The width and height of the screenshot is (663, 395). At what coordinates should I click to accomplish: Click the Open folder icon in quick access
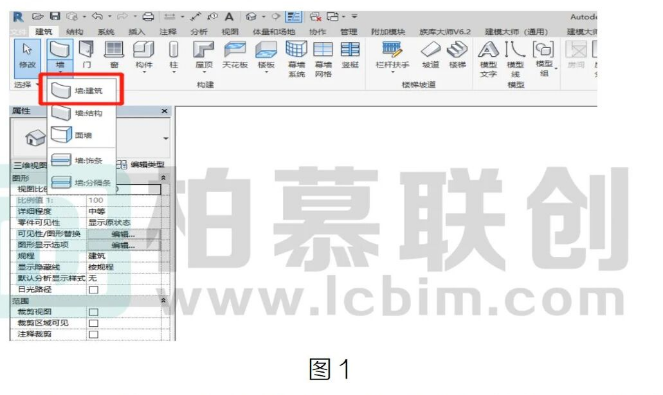tap(38, 17)
